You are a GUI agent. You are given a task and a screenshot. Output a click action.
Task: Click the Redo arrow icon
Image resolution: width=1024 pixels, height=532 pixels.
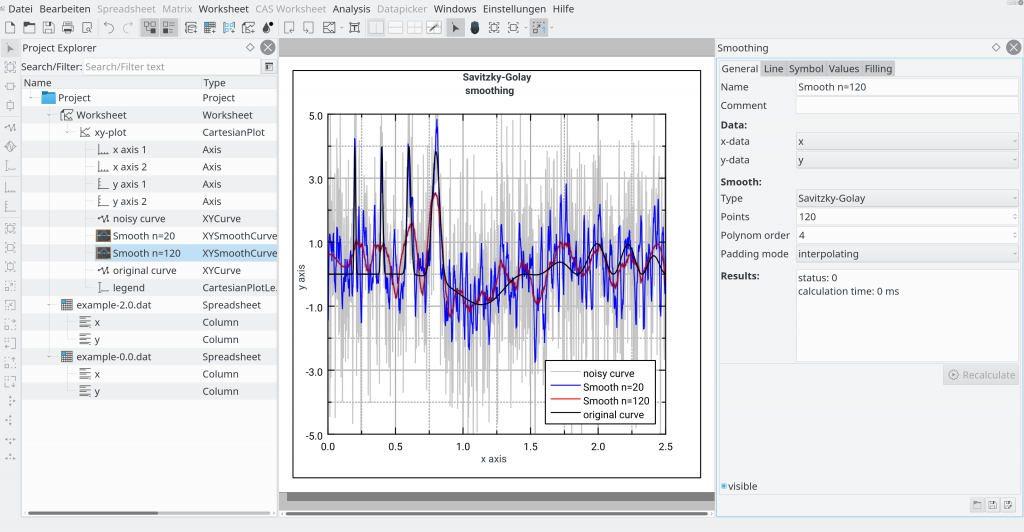tap(128, 27)
